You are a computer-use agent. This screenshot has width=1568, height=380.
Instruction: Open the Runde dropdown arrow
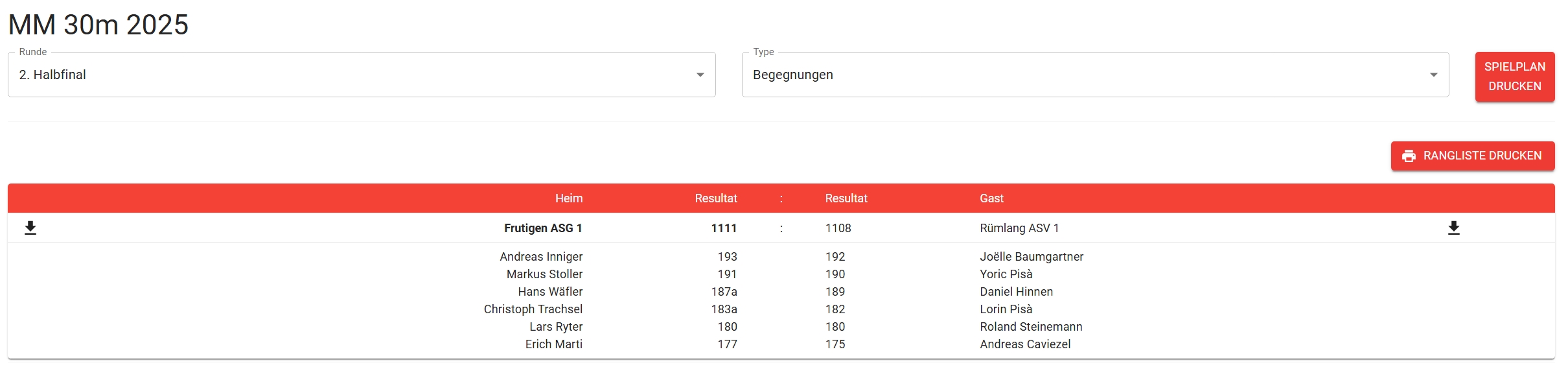coord(700,75)
